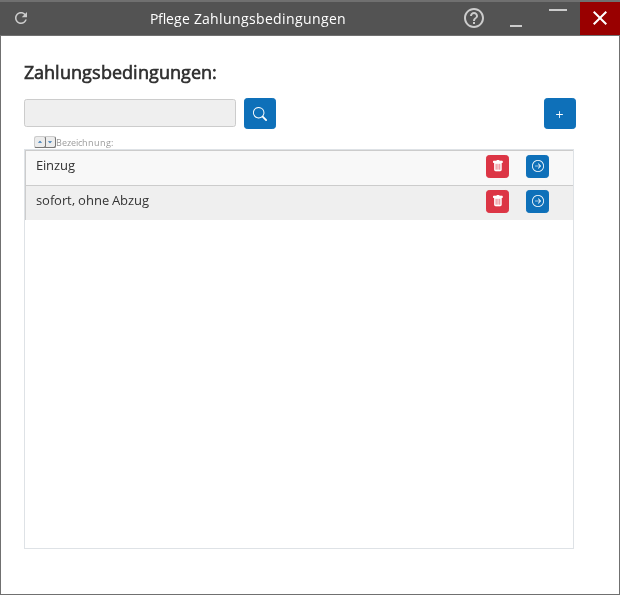Open 'sofort, ohne Abzug' details arrow
This screenshot has height=595, width=620.
click(538, 202)
